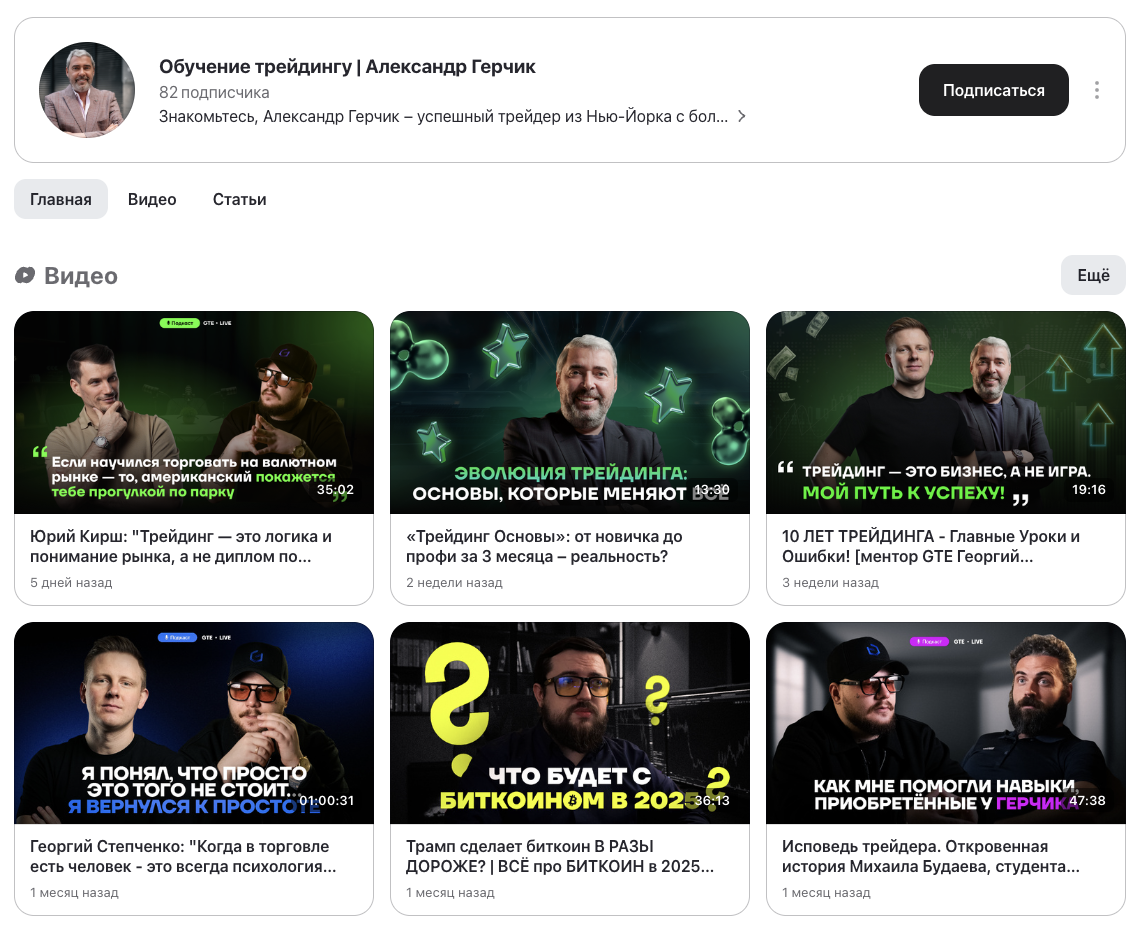Open the channel three-dot options menu
The height and width of the screenshot is (930, 1141).
point(1097,90)
